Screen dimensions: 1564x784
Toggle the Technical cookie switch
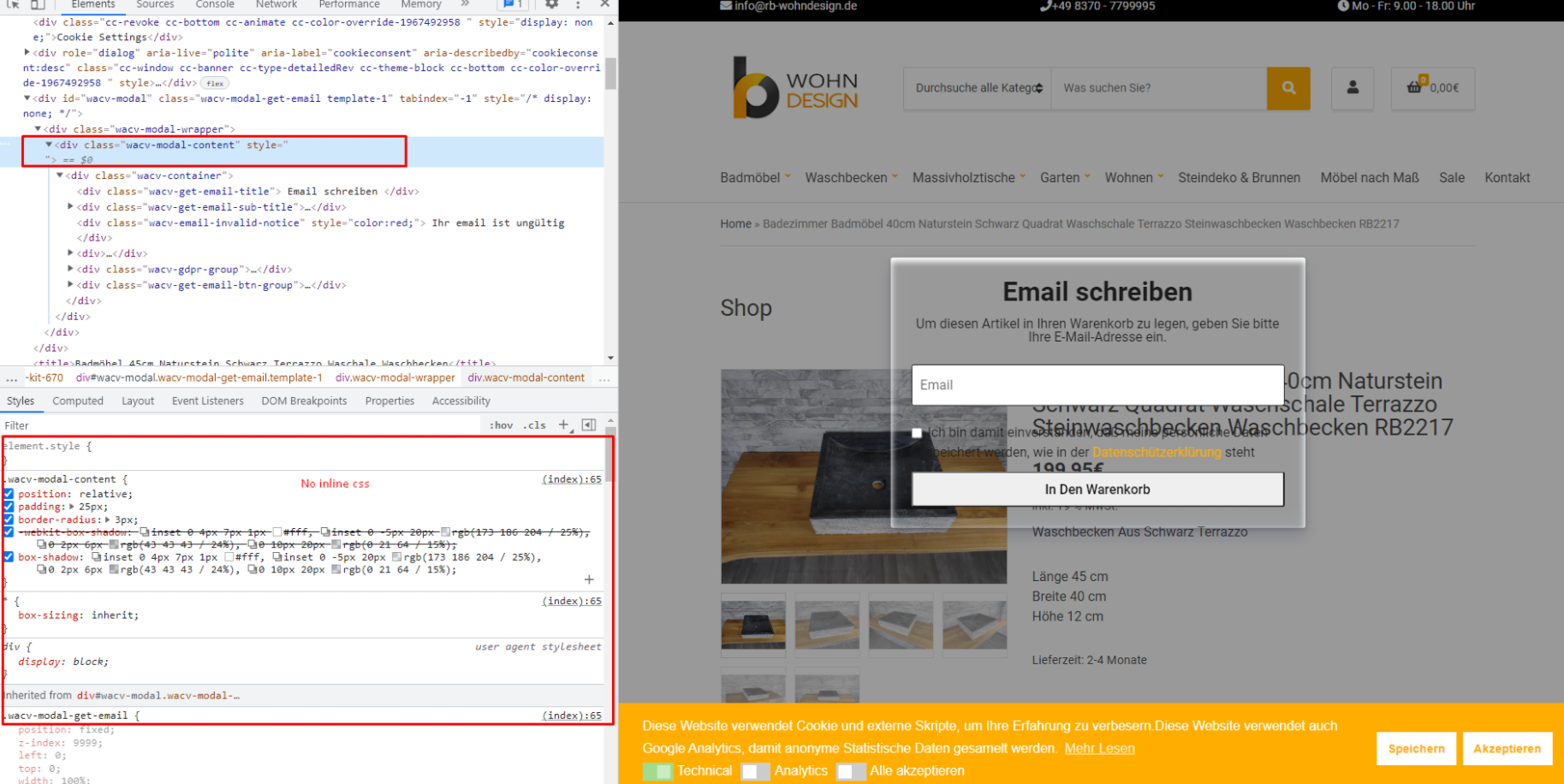click(657, 771)
